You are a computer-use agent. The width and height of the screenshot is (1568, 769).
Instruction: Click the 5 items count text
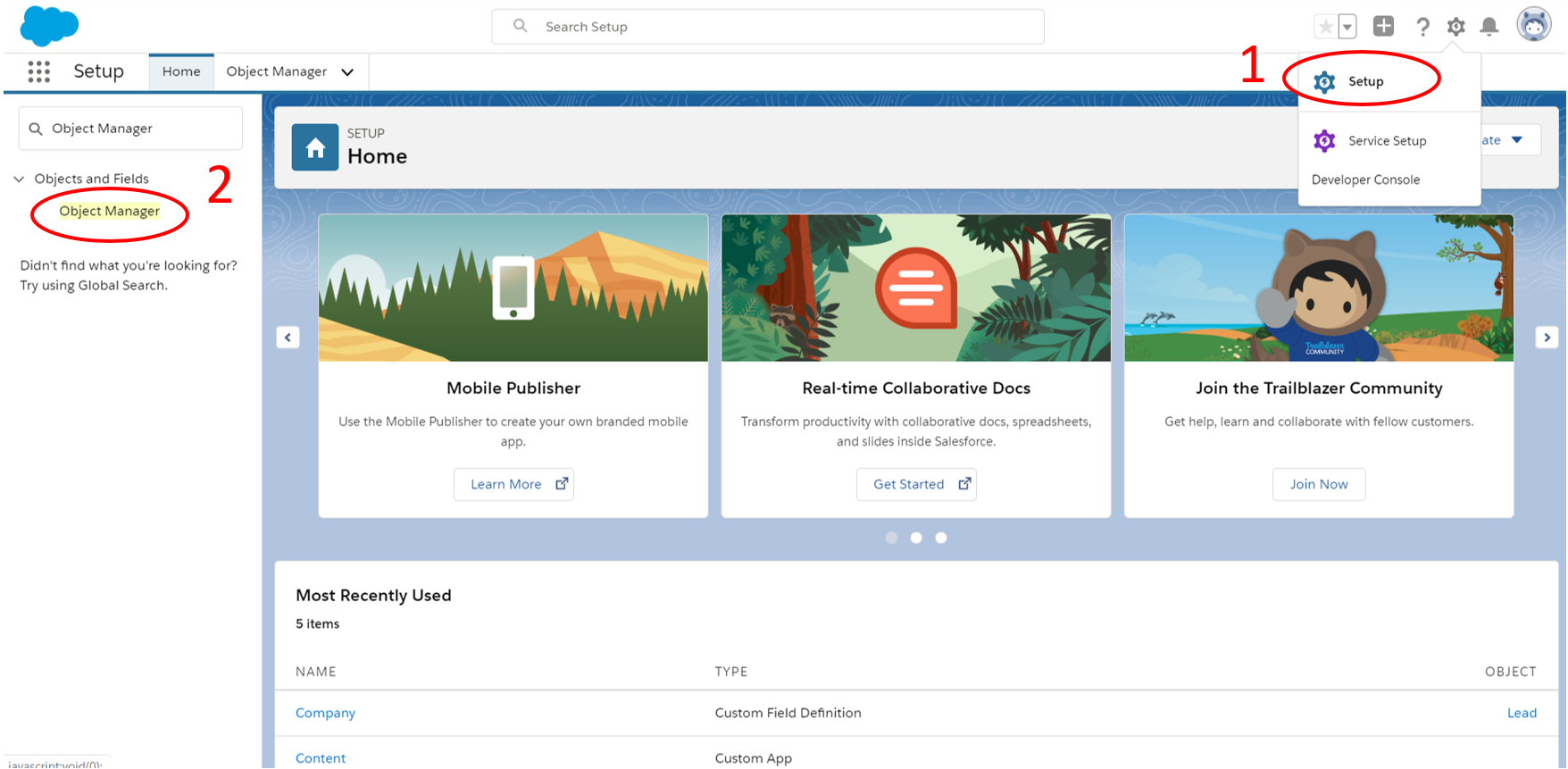click(x=318, y=624)
